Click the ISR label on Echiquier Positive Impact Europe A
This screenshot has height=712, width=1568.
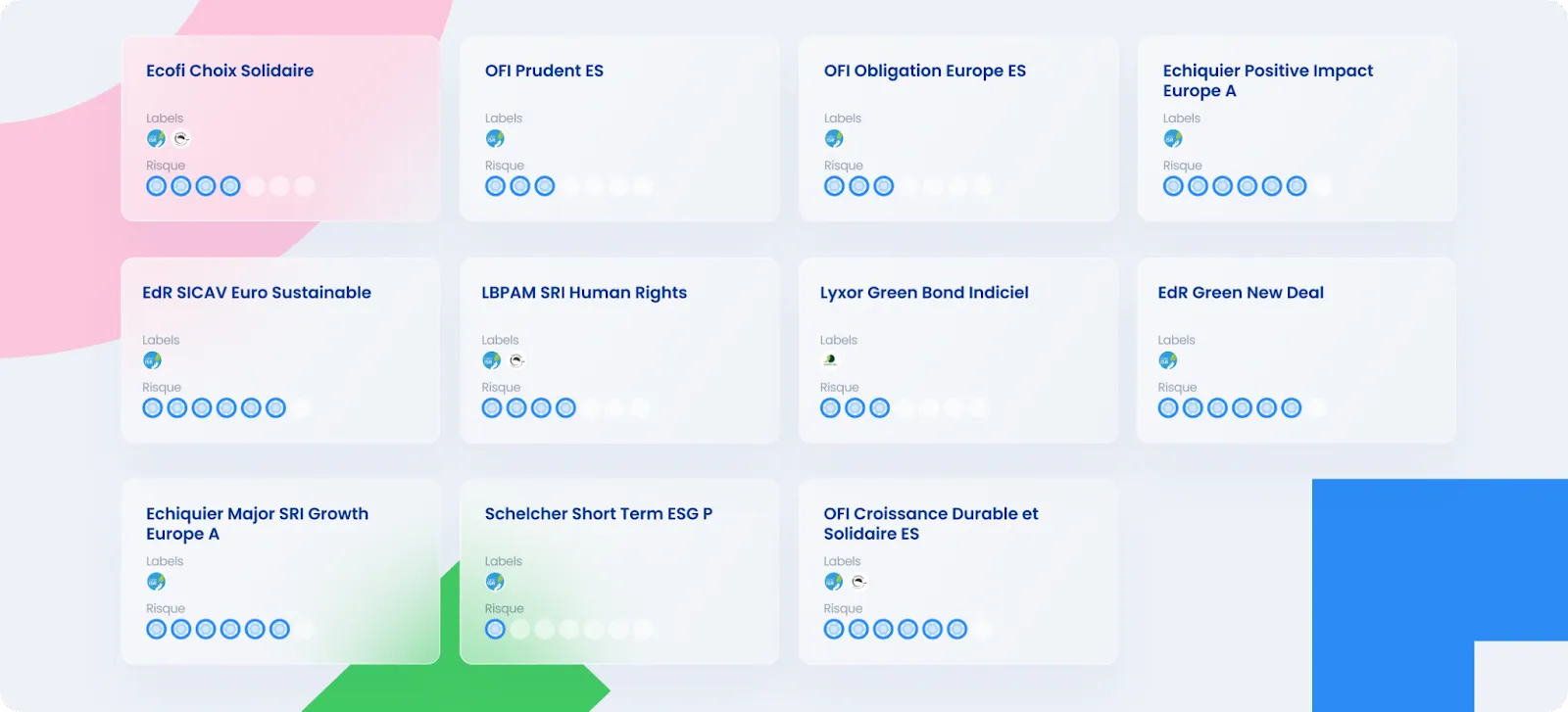(1173, 138)
